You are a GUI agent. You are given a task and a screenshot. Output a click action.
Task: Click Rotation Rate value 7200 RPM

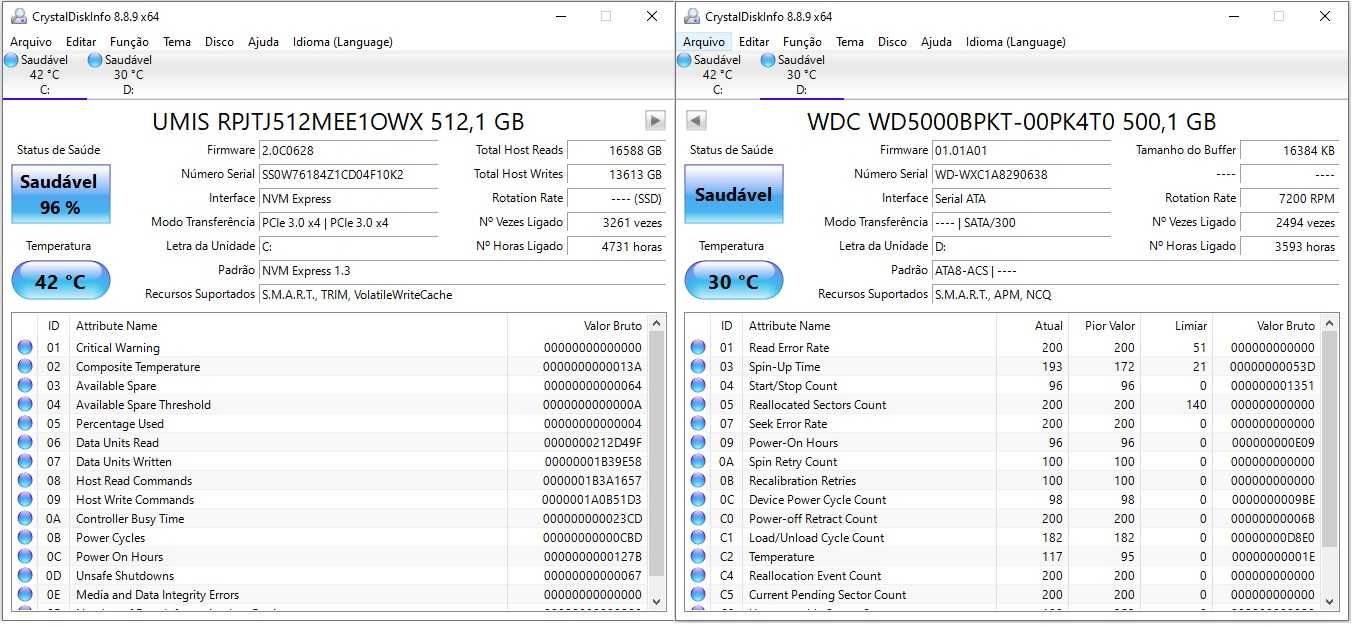(1289, 198)
